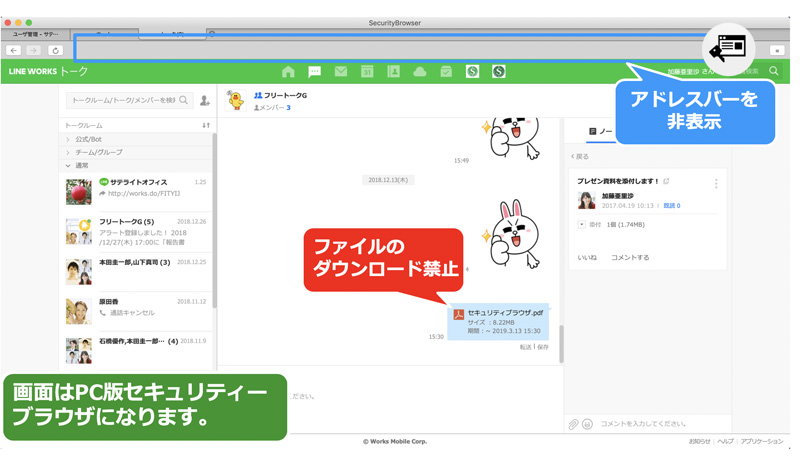Click the second dark S app icon
This screenshot has width=800, height=460.
click(498, 71)
